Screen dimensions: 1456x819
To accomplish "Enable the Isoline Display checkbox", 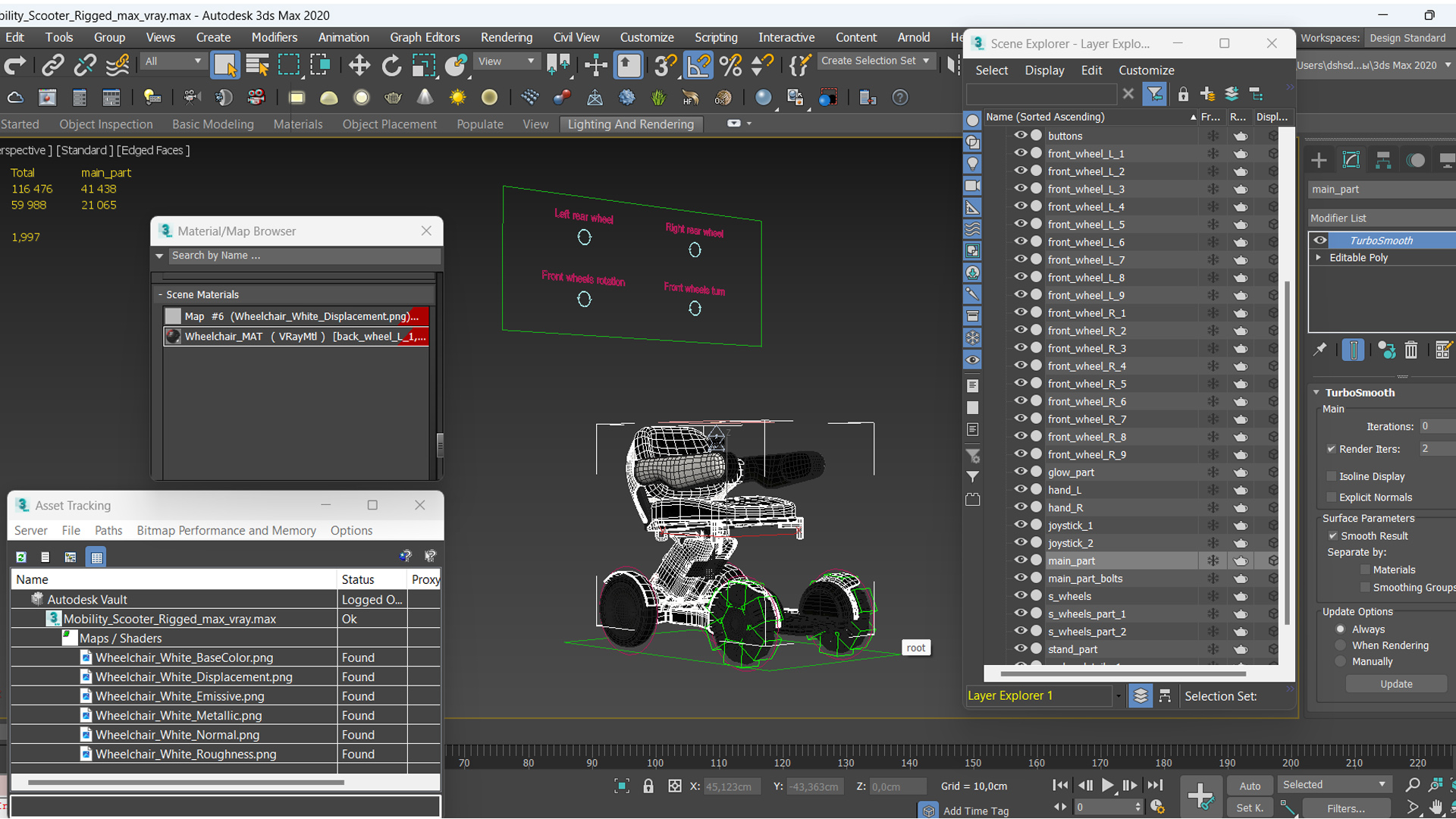I will click(1331, 476).
